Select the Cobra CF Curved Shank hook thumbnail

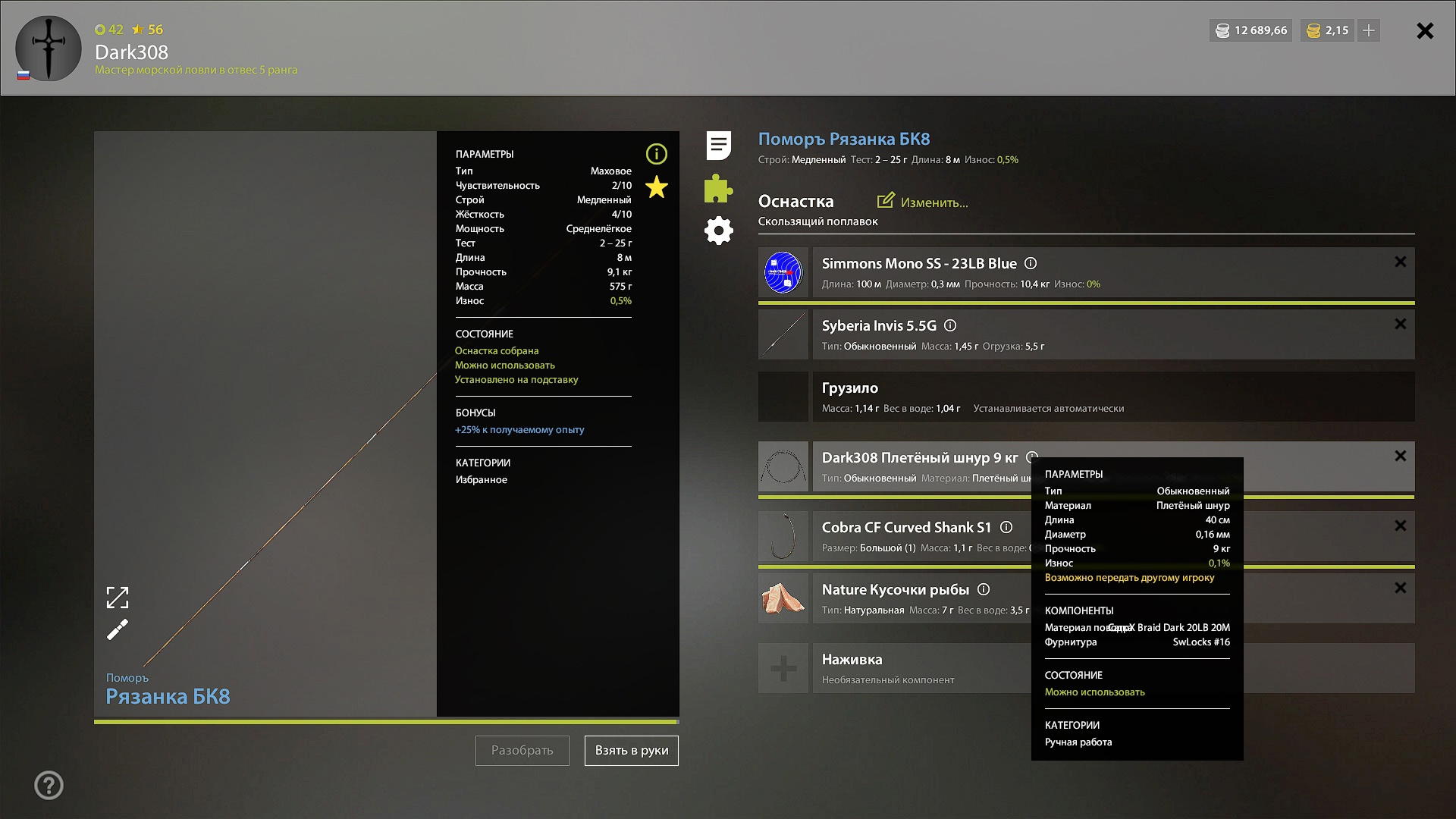783,536
